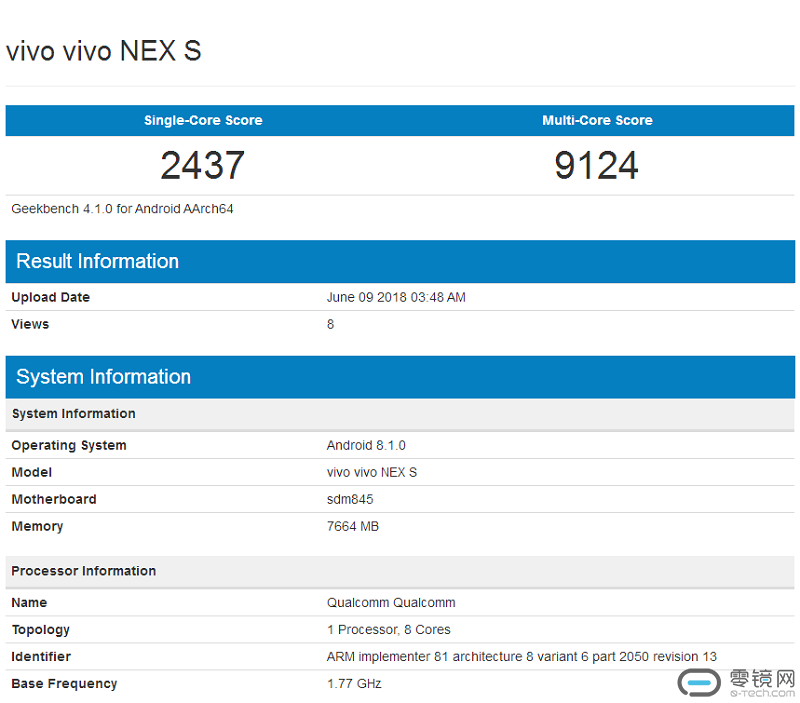Click the Views count value 8
The image size is (800, 703).
pyautogui.click(x=331, y=324)
